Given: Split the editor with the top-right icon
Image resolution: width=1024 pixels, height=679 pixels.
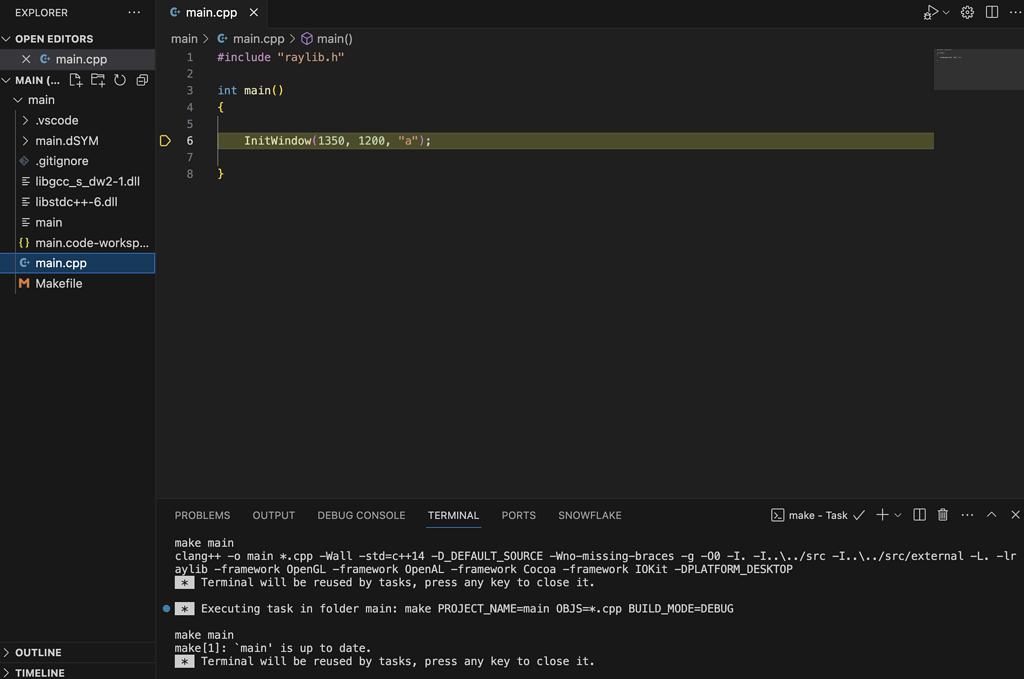Looking at the screenshot, I should (x=990, y=12).
